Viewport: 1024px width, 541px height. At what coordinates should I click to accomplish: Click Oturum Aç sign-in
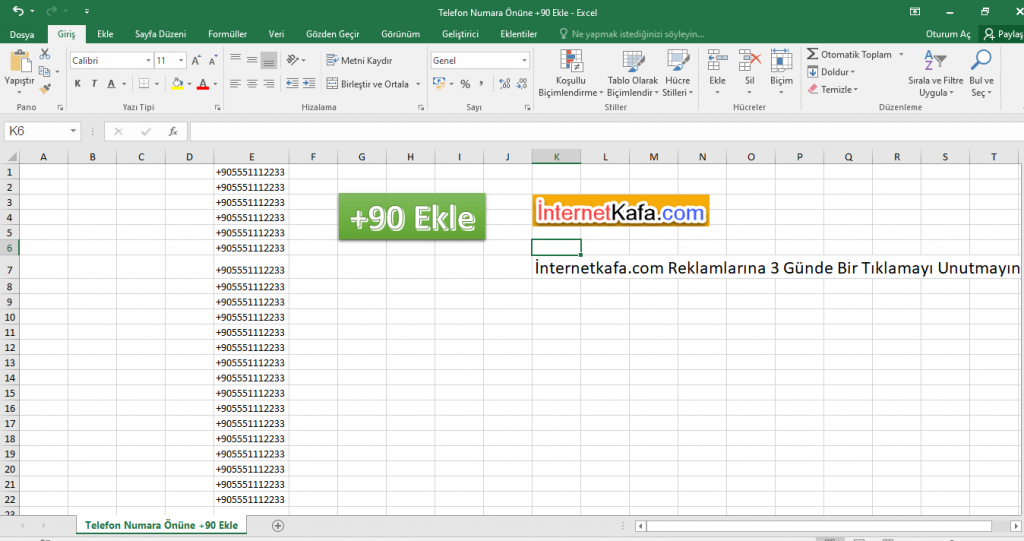point(948,34)
